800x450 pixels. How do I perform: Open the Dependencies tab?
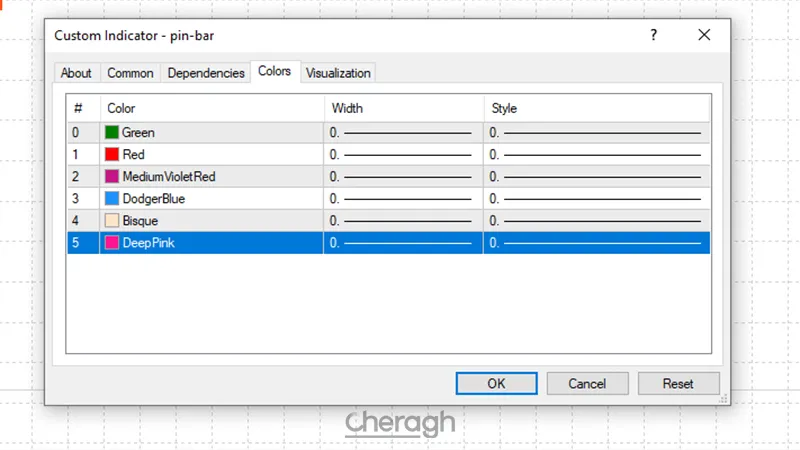206,73
